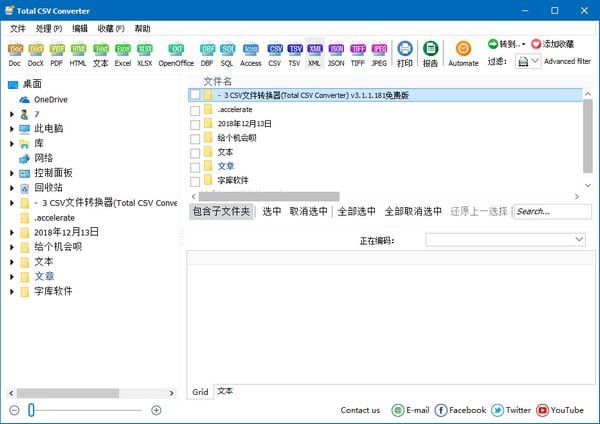
Task: Click the 选中 check button
Action: pyautogui.click(x=272, y=211)
